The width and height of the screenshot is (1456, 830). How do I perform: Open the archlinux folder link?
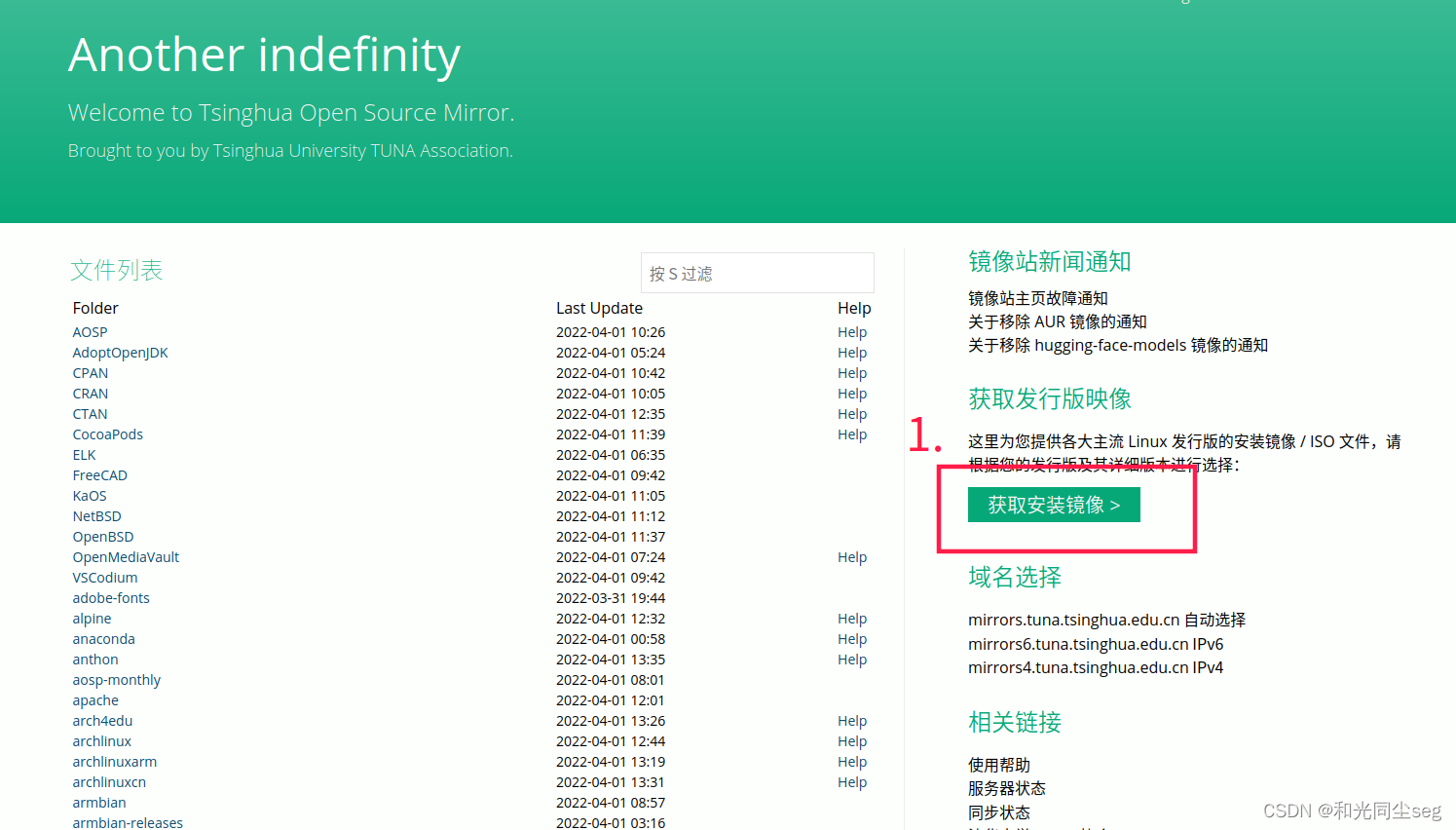[x=101, y=741]
